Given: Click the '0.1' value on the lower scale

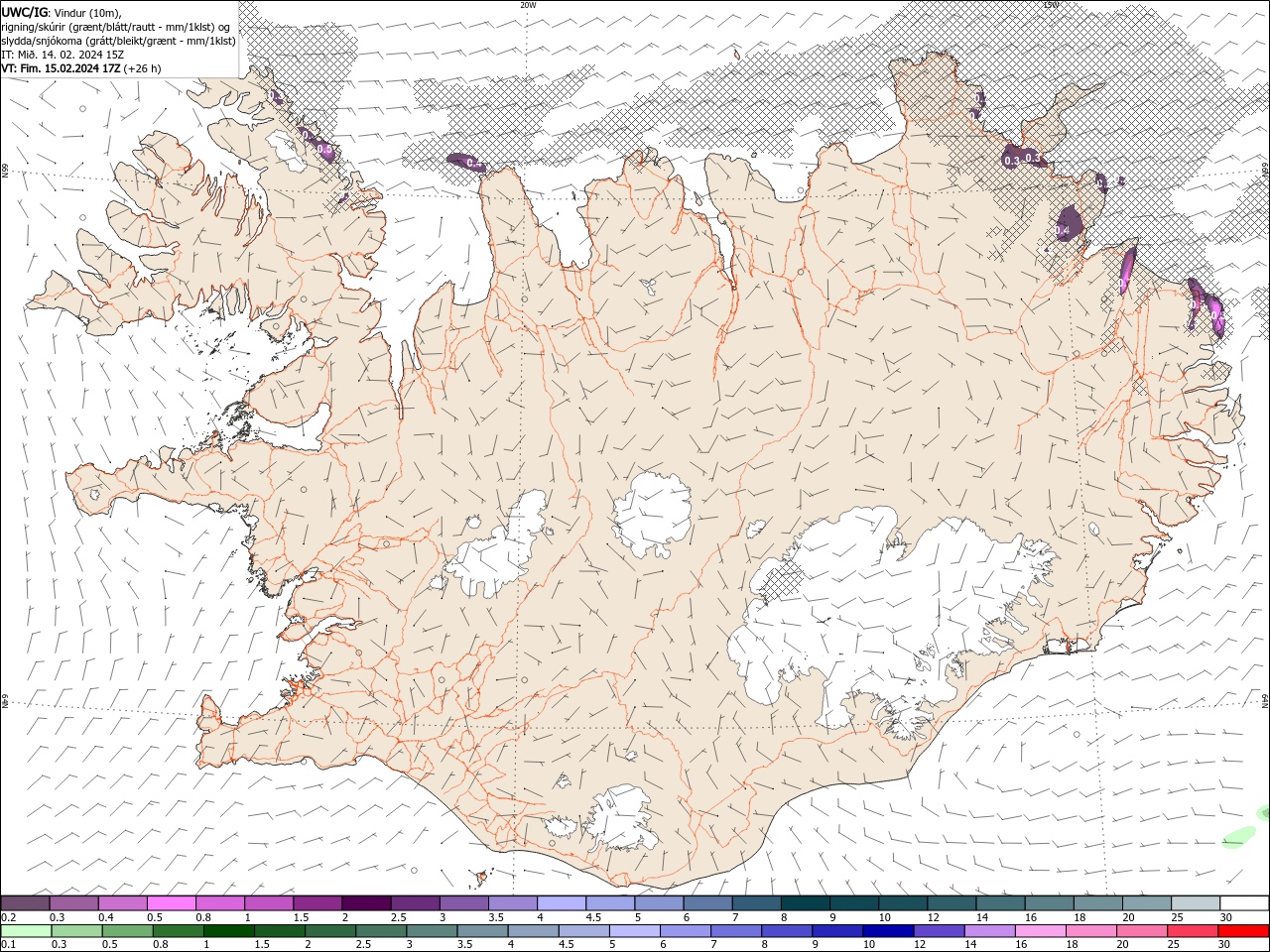Looking at the screenshot, I should pyautogui.click(x=10, y=945).
